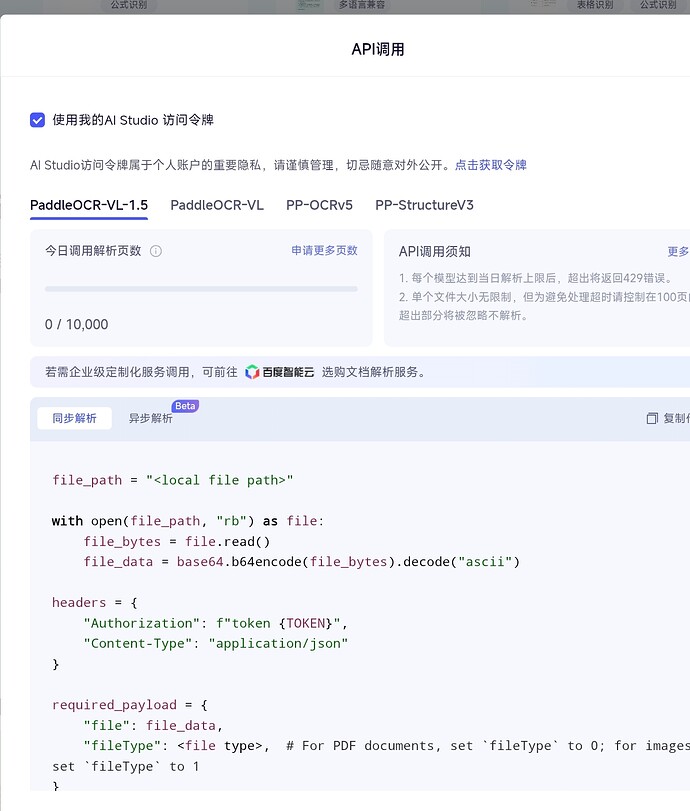Click the base64.b64encode code line
This screenshot has width=690, height=811.
(302, 562)
